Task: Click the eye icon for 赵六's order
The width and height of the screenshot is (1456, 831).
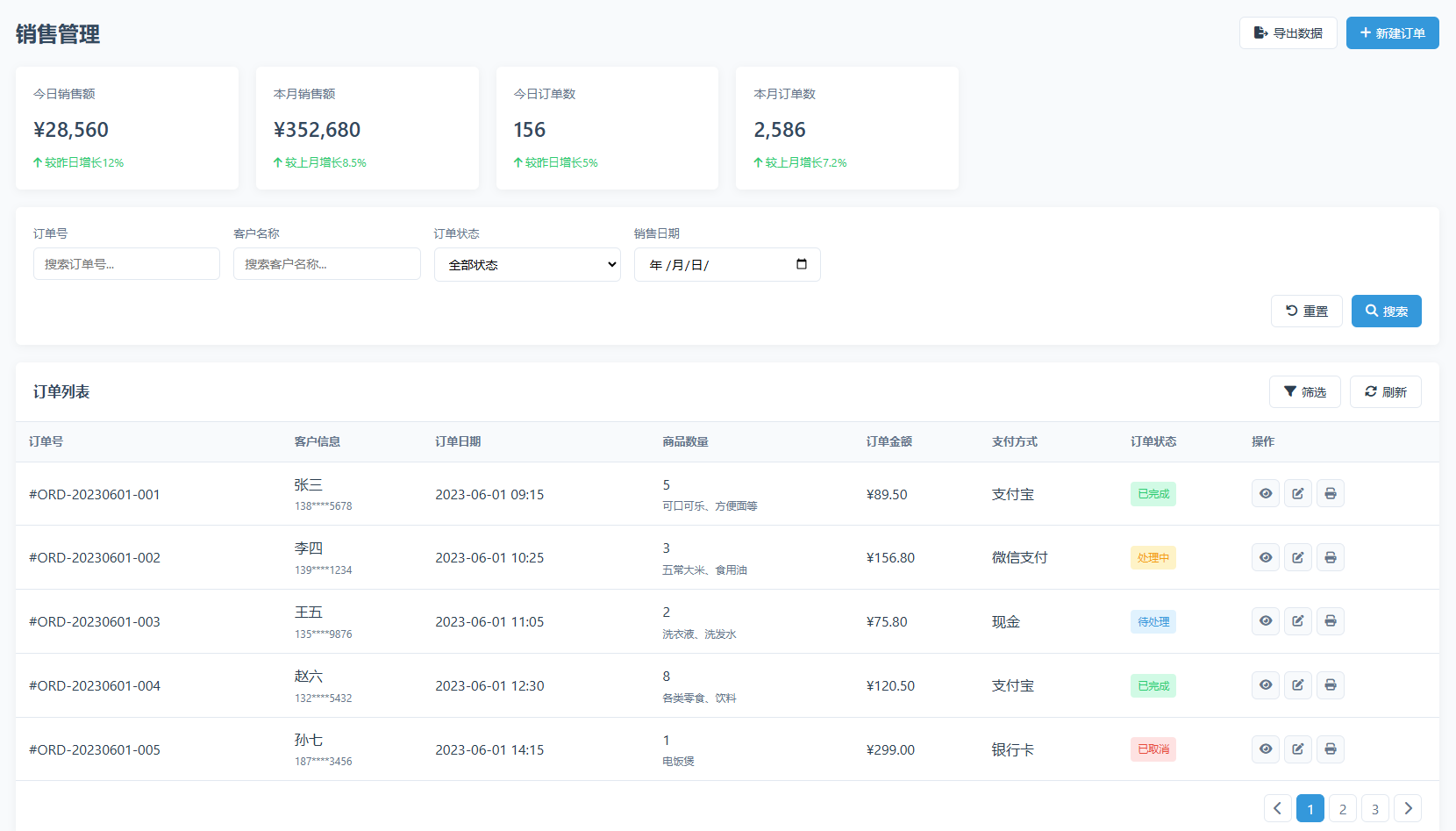Action: [1265, 685]
